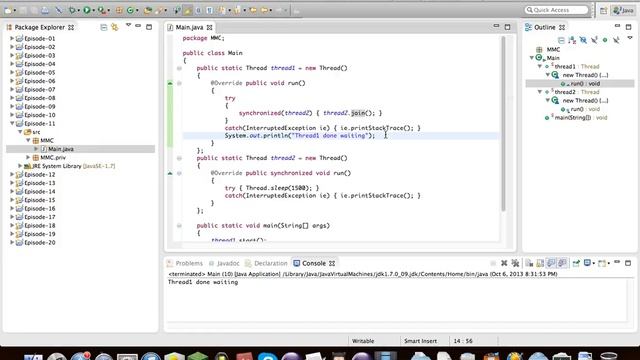Click the Open Type folder icon

click(x=147, y=10)
